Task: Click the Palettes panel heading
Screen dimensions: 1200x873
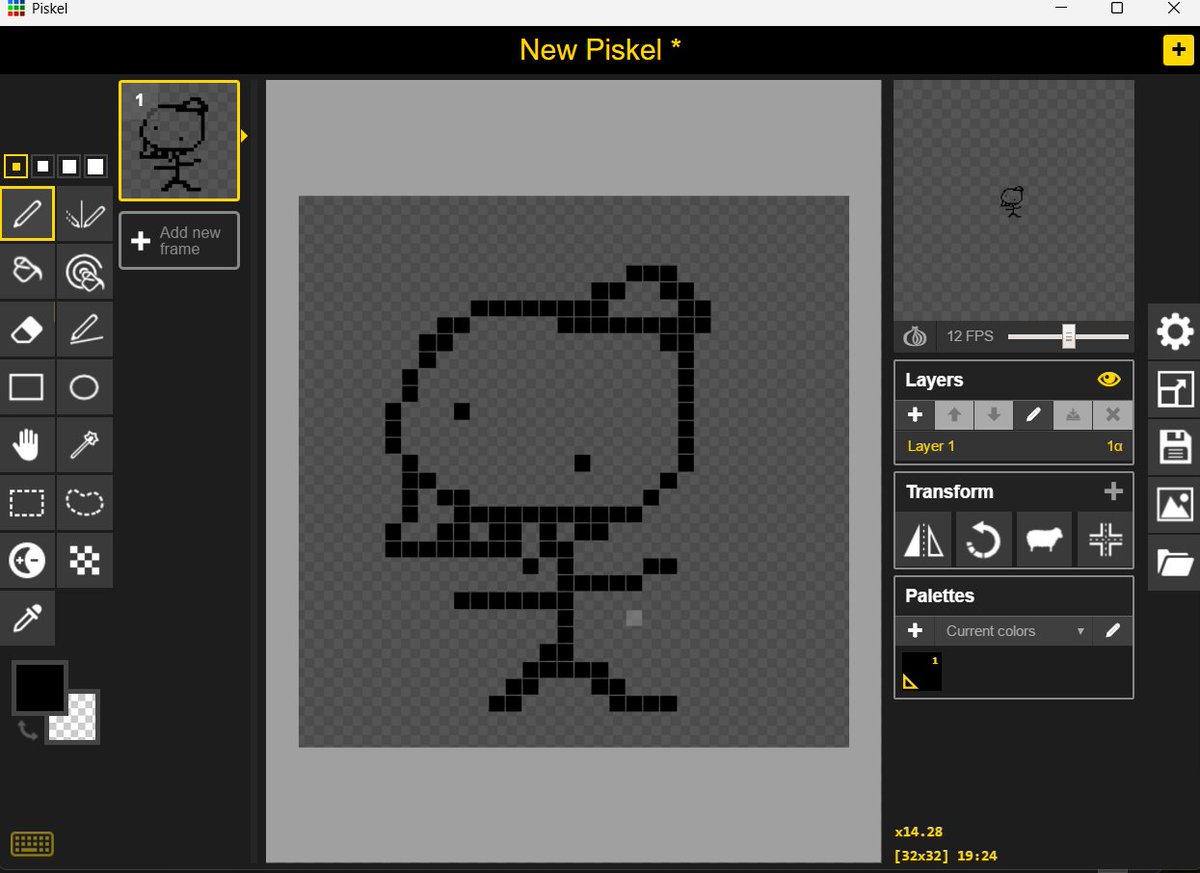Action: (940, 596)
